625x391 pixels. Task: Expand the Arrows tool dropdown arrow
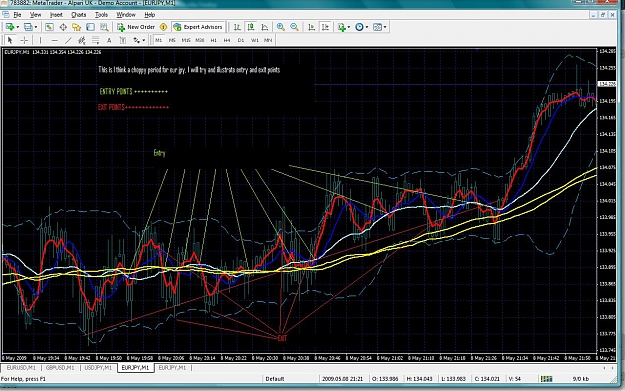tap(143, 40)
